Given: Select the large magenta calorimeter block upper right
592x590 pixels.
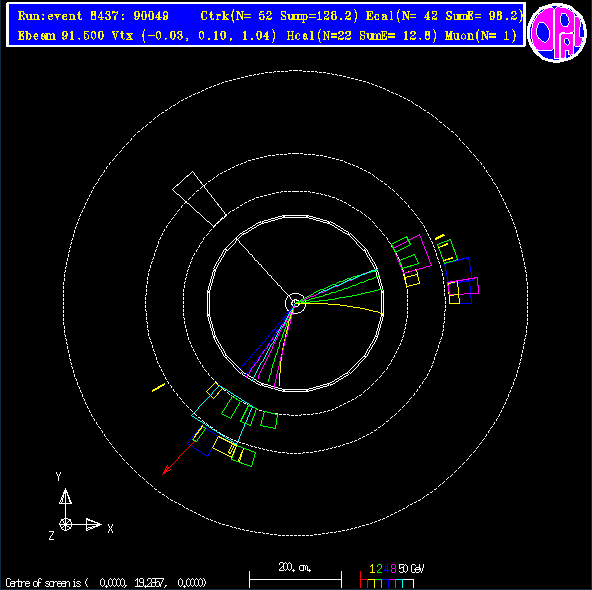Looking at the screenshot, I should pos(413,253).
